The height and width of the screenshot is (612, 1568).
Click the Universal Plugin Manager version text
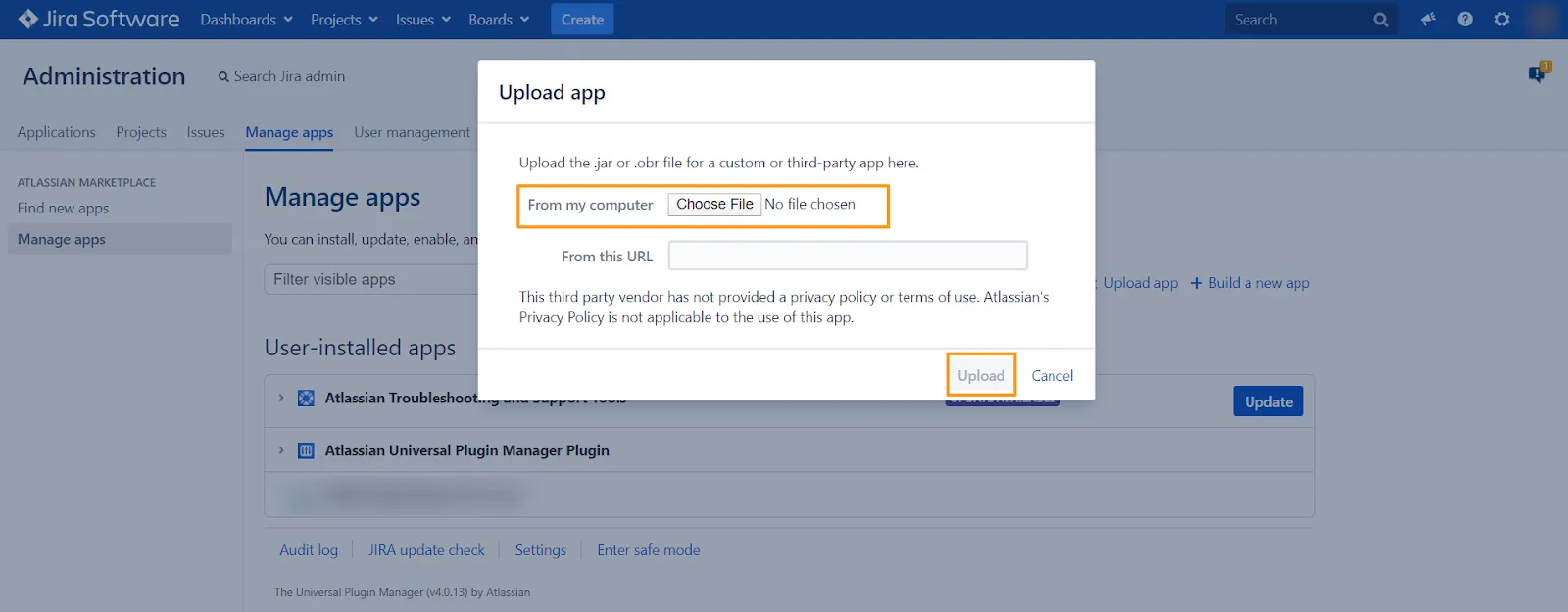[x=402, y=592]
